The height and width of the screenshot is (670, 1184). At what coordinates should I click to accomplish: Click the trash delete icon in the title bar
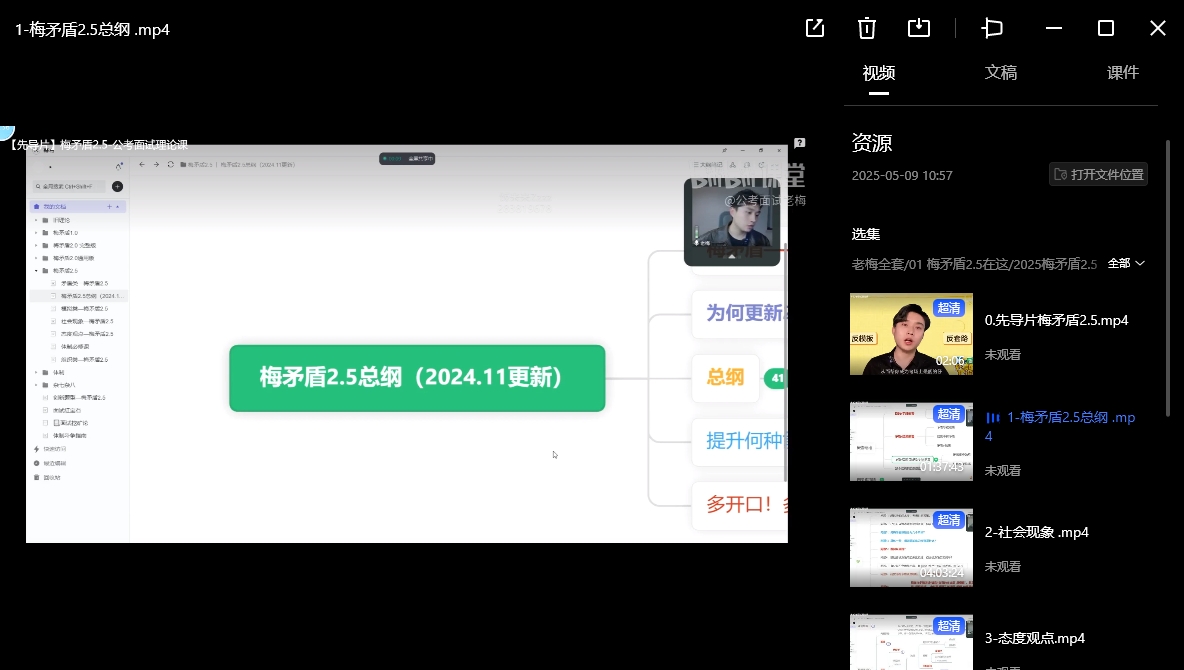coord(866,28)
